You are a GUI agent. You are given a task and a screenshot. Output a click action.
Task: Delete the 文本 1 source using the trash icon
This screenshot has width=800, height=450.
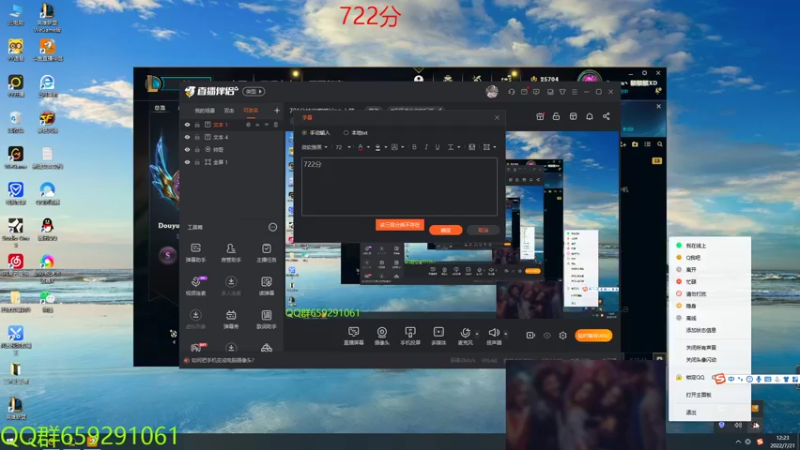tap(276, 124)
